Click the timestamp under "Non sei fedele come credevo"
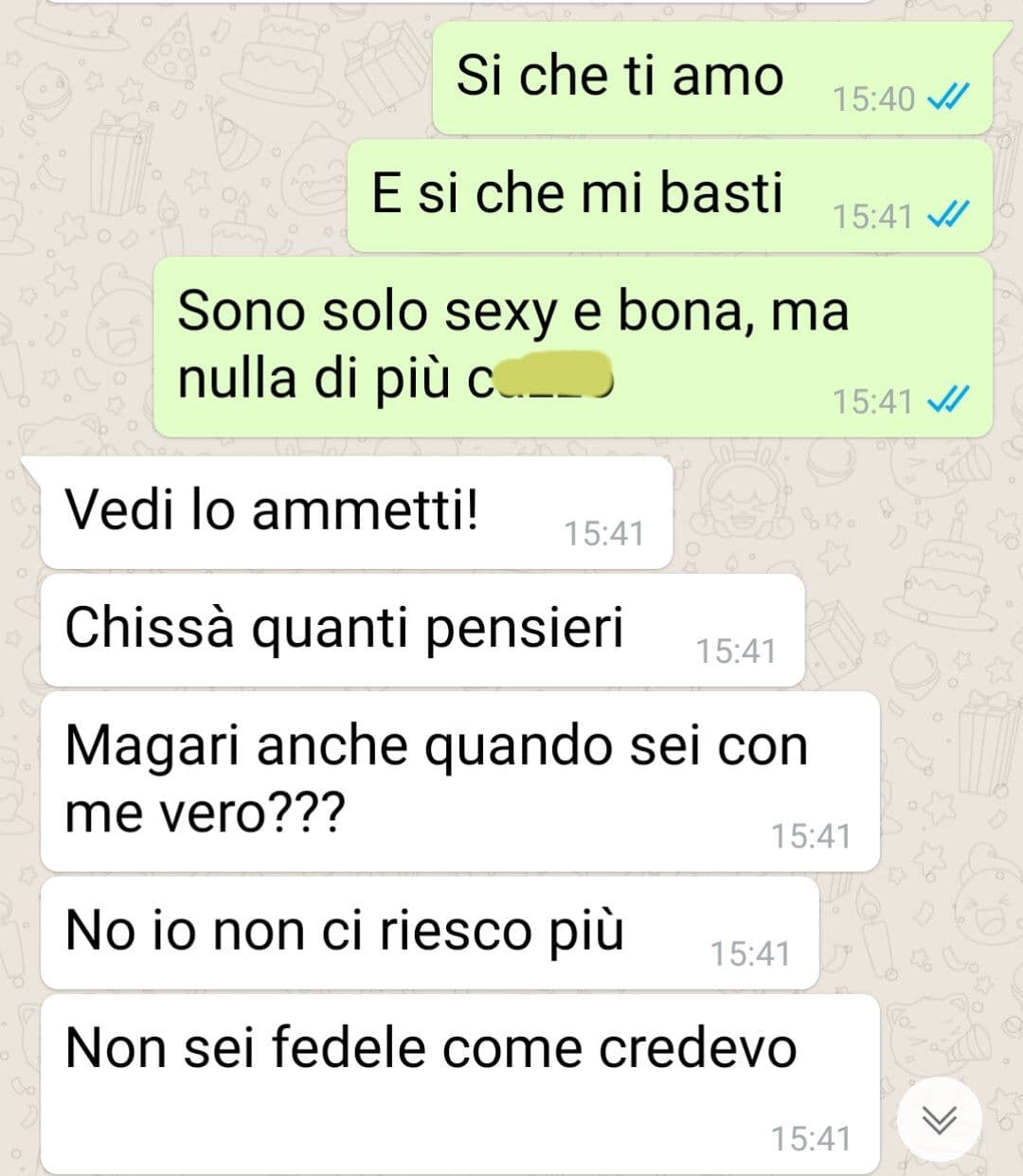The height and width of the screenshot is (1176, 1023). (x=811, y=1138)
